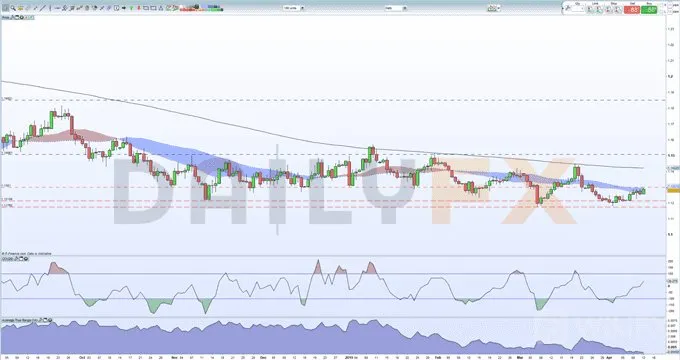Close the Average True Range panel

(50, 320)
